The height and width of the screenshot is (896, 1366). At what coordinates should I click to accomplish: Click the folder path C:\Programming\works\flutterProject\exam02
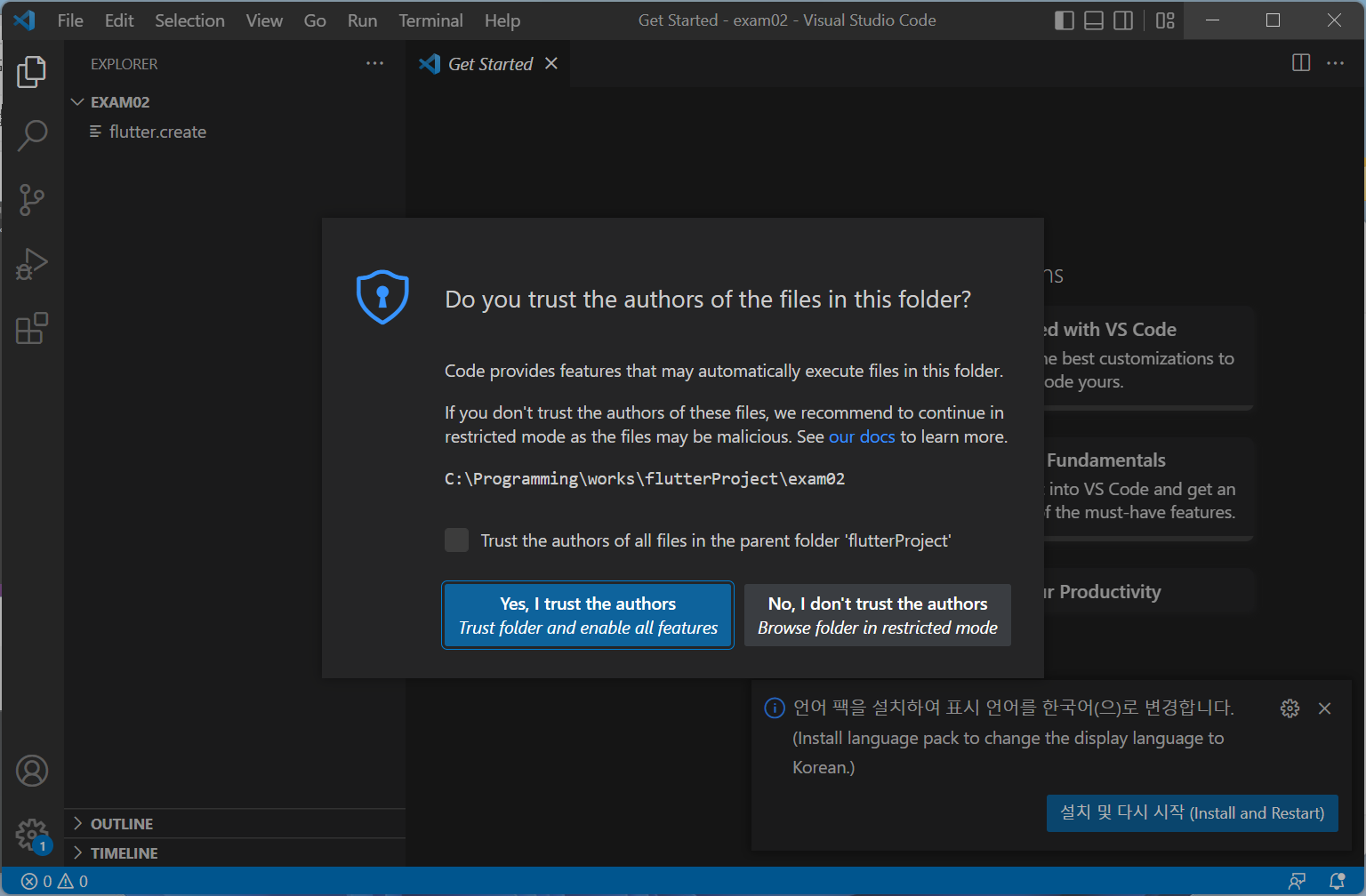[x=645, y=478]
